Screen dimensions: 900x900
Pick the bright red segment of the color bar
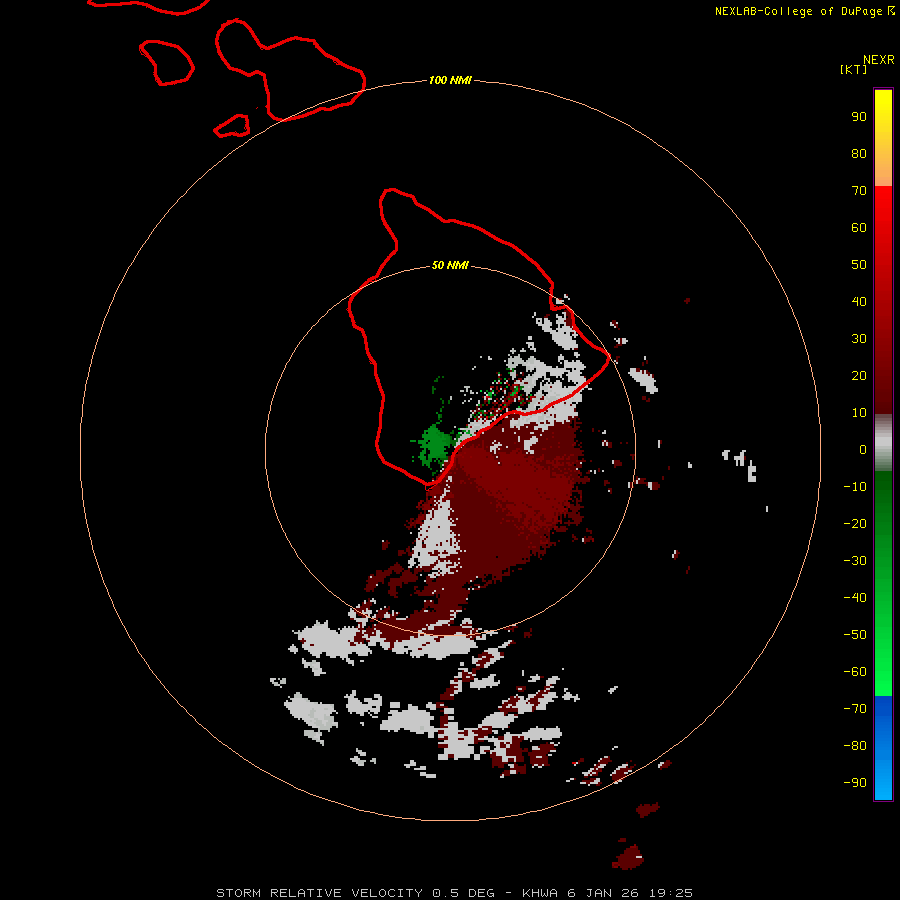click(883, 300)
